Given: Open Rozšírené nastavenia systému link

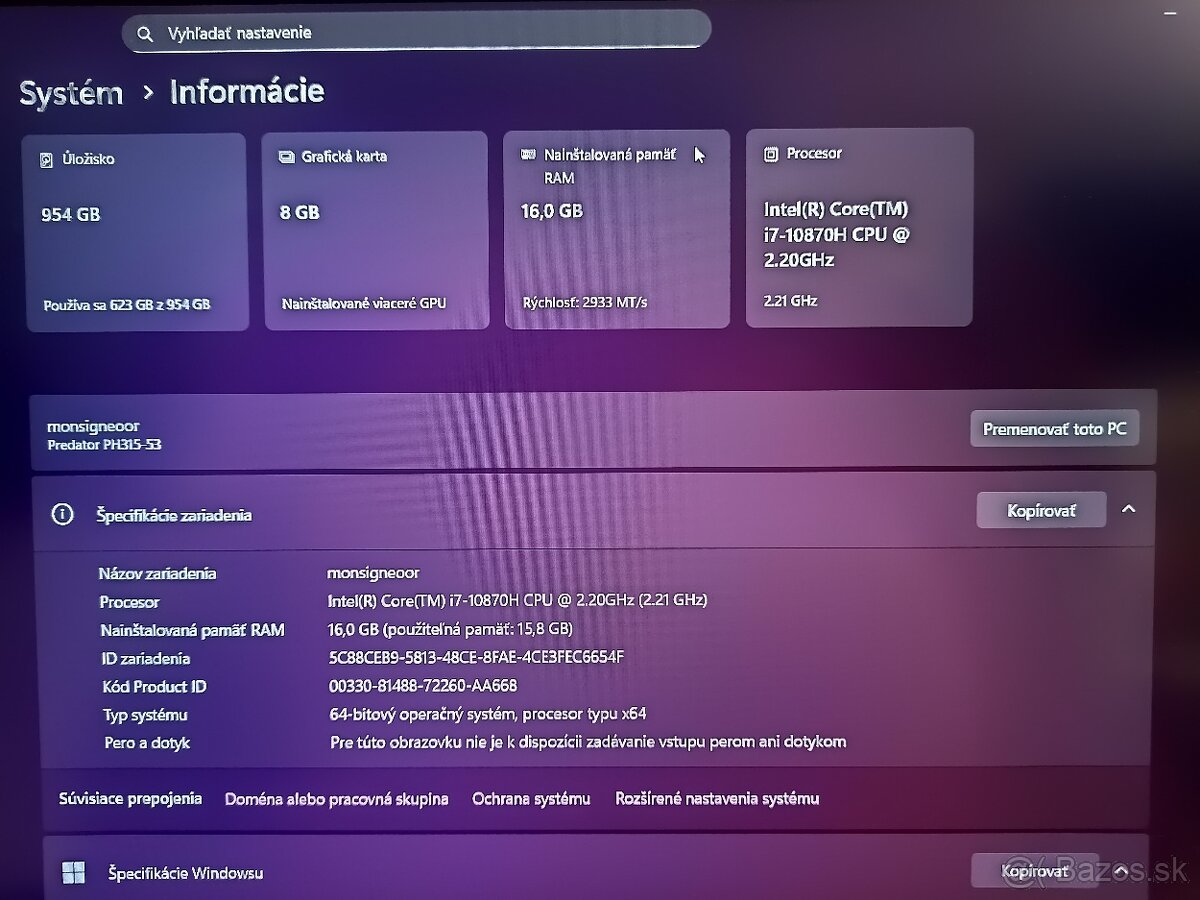Looking at the screenshot, I should pos(716,799).
